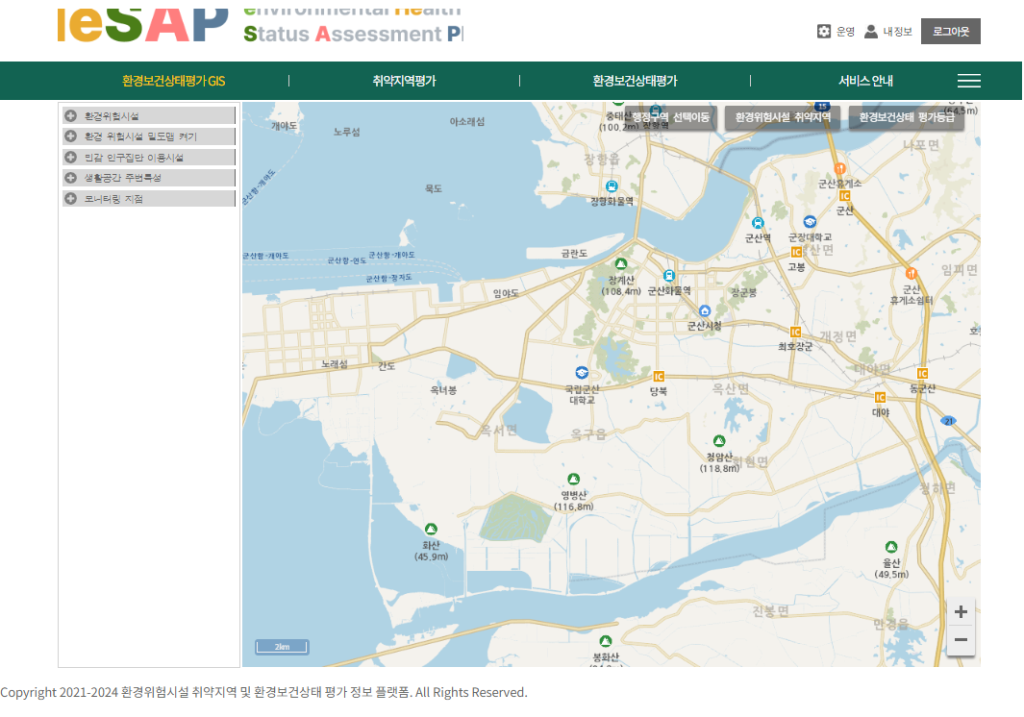Select the 서비스 안내 menu
The image size is (1024, 717).
865,81
